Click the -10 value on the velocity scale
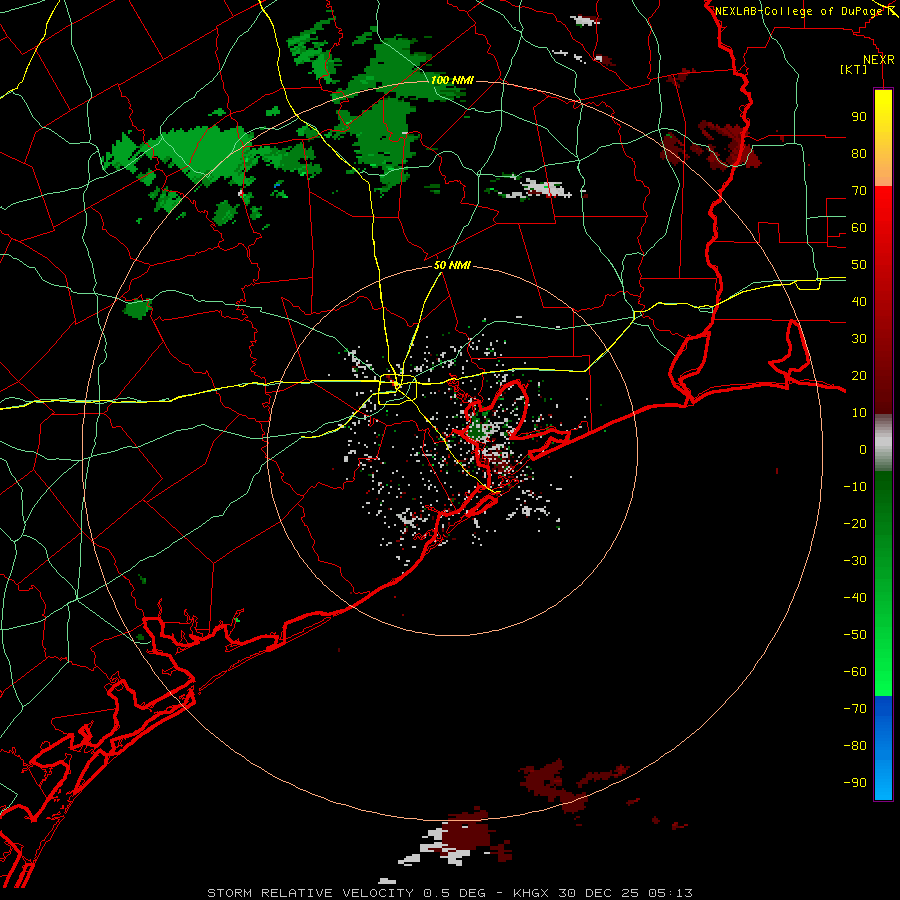This screenshot has width=900, height=900. tap(855, 487)
